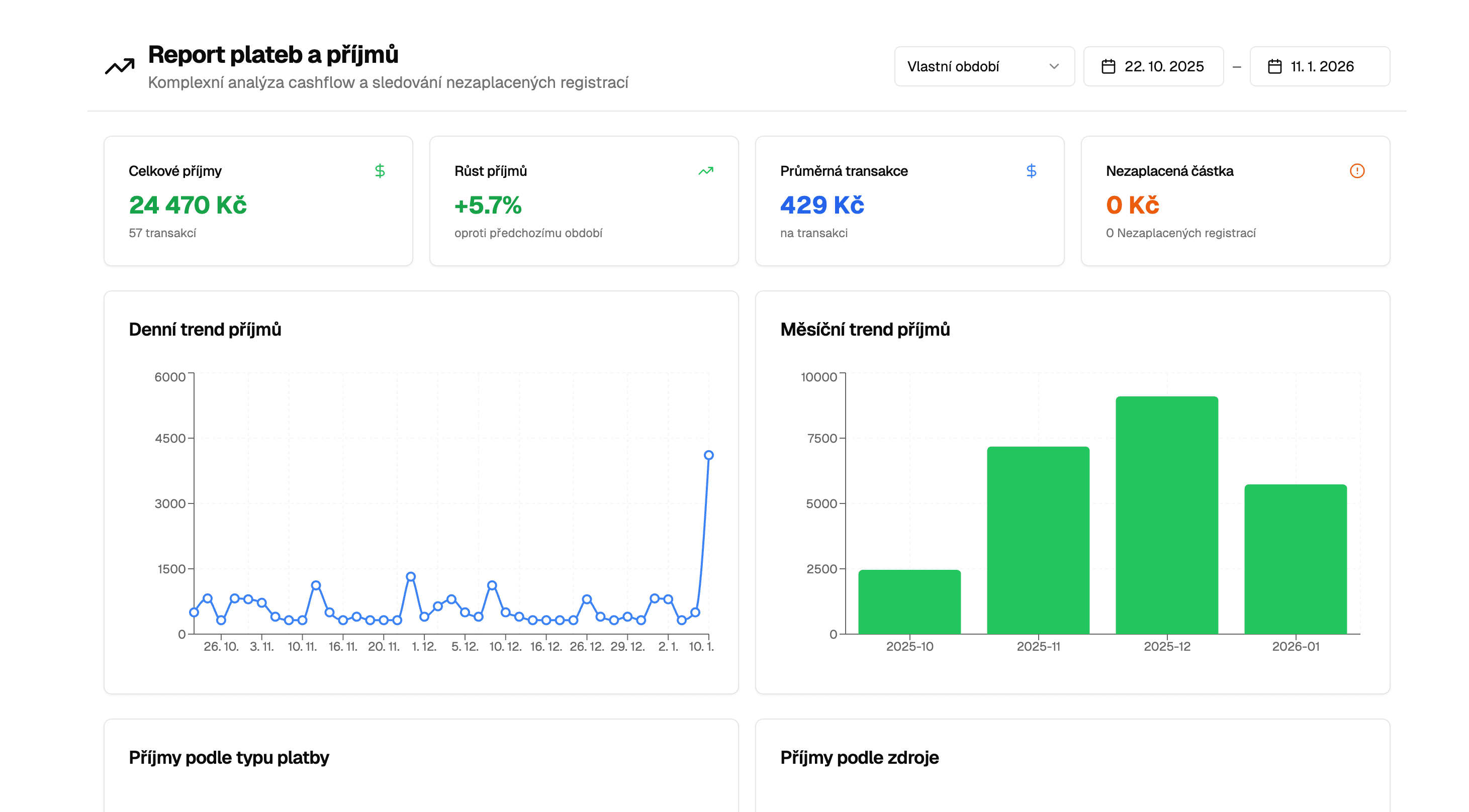Image resolution: width=1469 pixels, height=812 pixels.
Task: Click the Příjmy podle typu platby heading
Action: (229, 757)
